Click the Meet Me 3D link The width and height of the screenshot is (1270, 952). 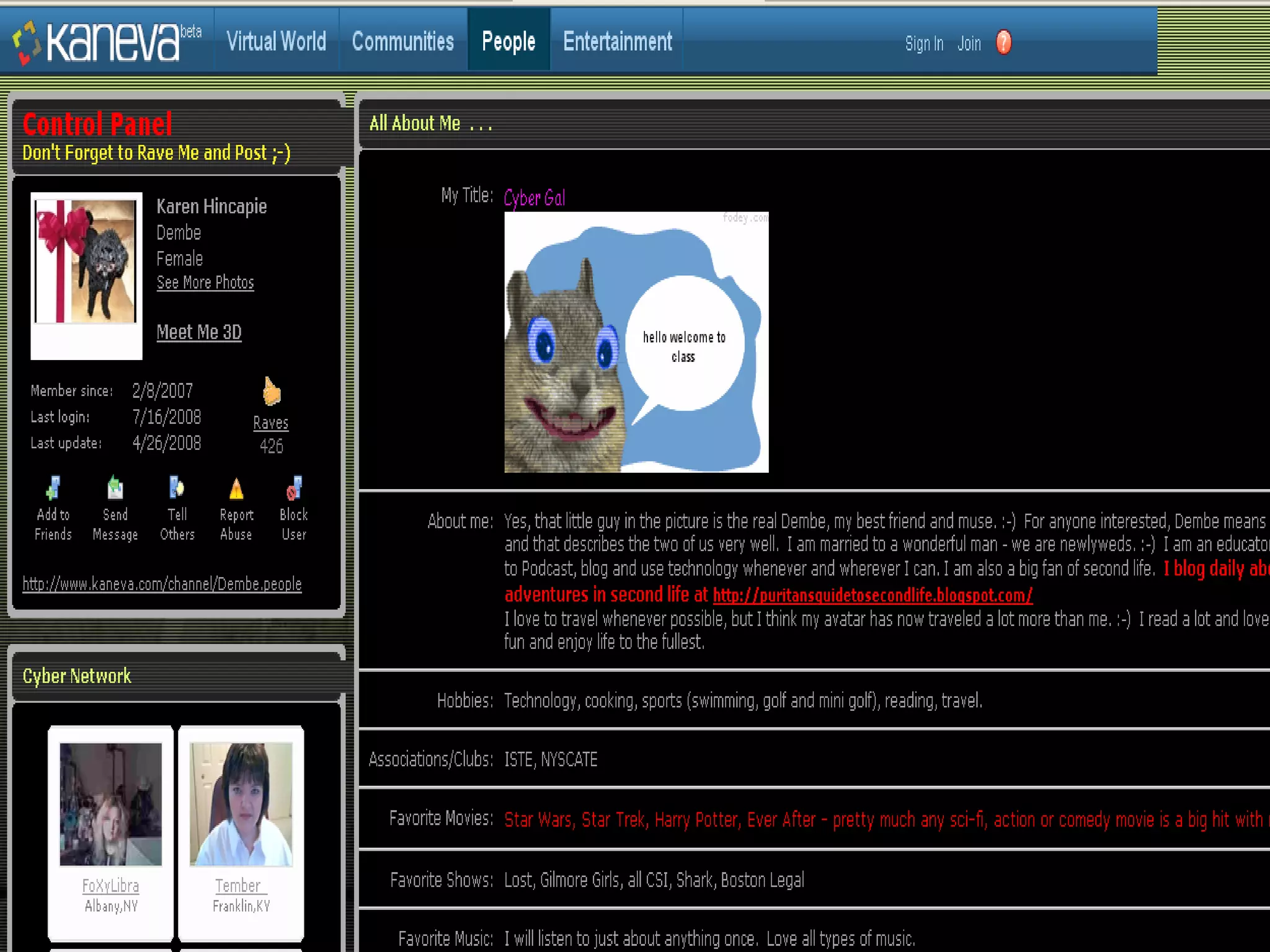(199, 332)
